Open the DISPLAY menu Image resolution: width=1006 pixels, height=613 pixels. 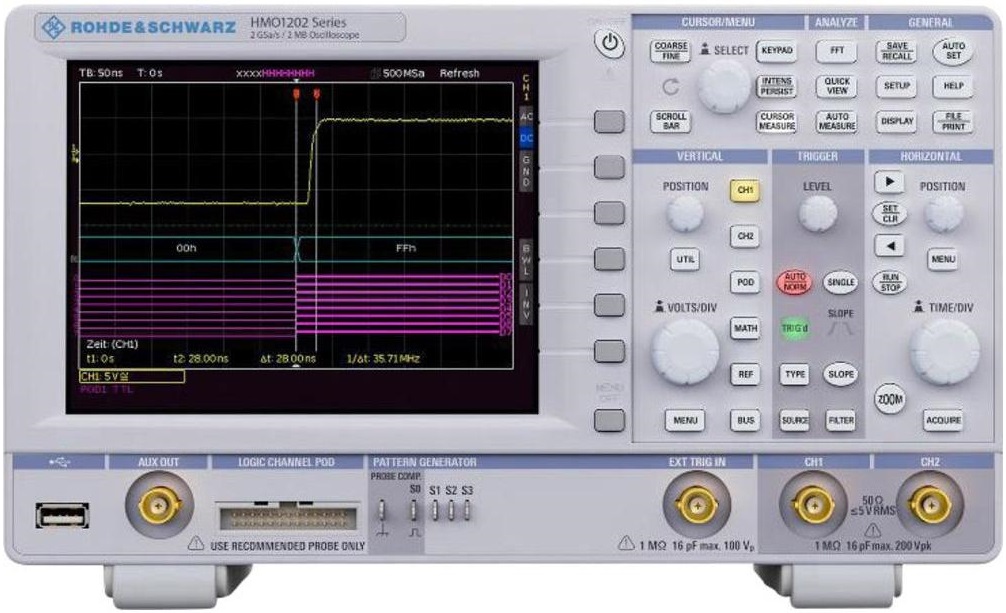coord(896,121)
